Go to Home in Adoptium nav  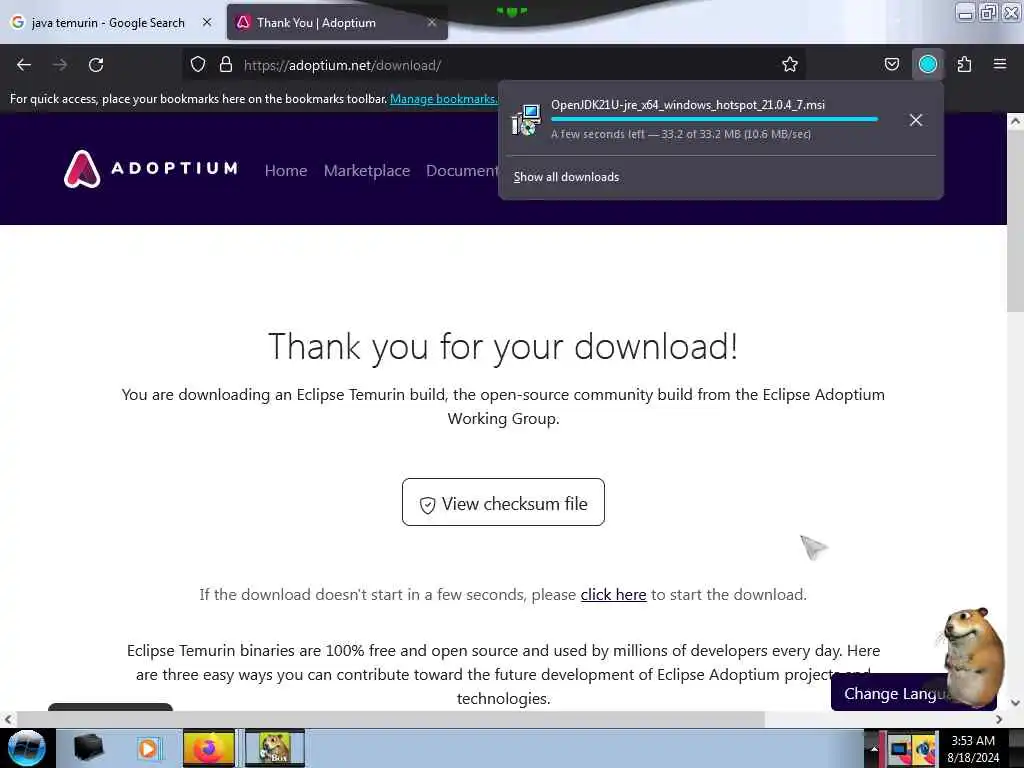coord(286,170)
